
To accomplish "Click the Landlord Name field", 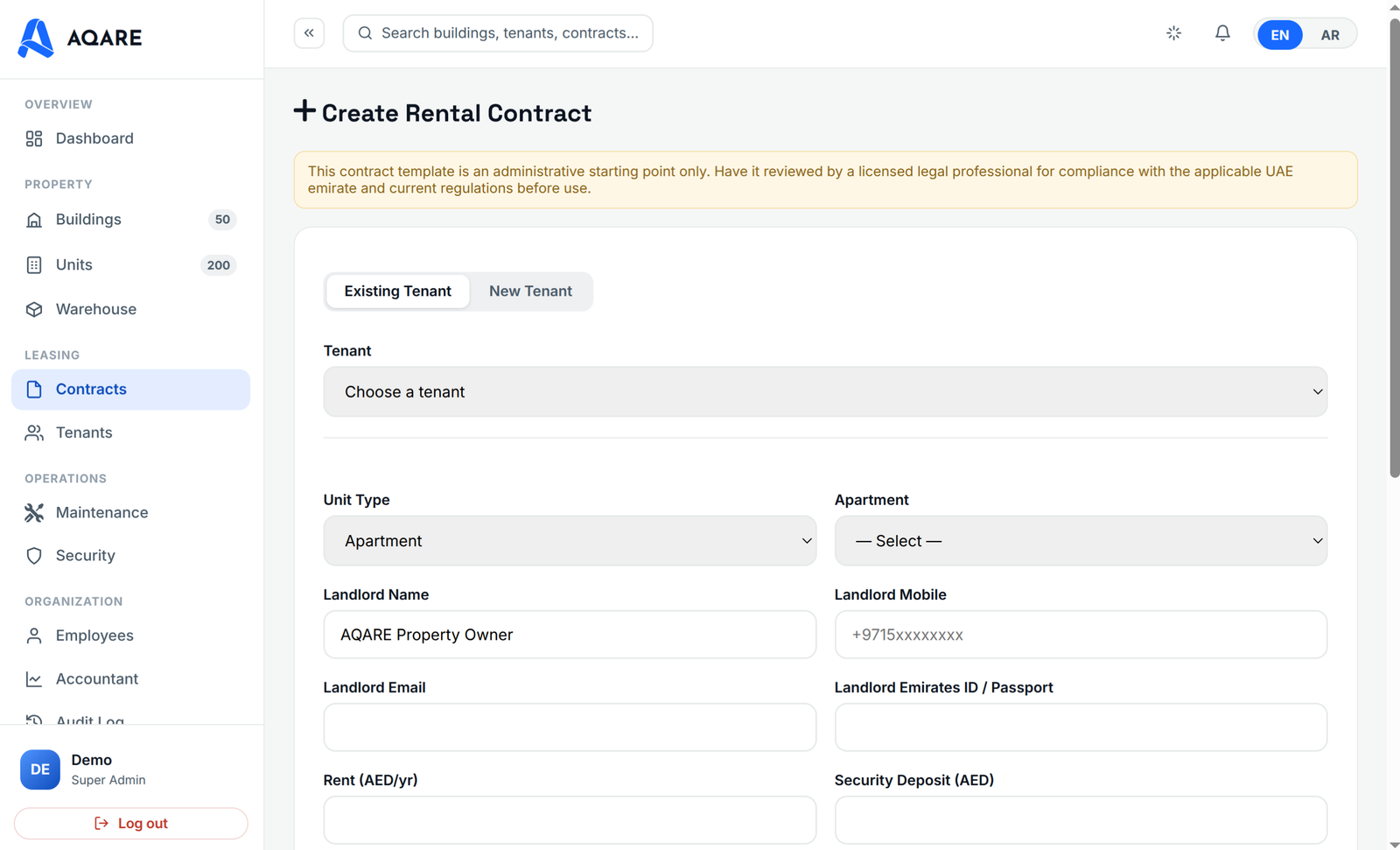I will pyautogui.click(x=570, y=635).
